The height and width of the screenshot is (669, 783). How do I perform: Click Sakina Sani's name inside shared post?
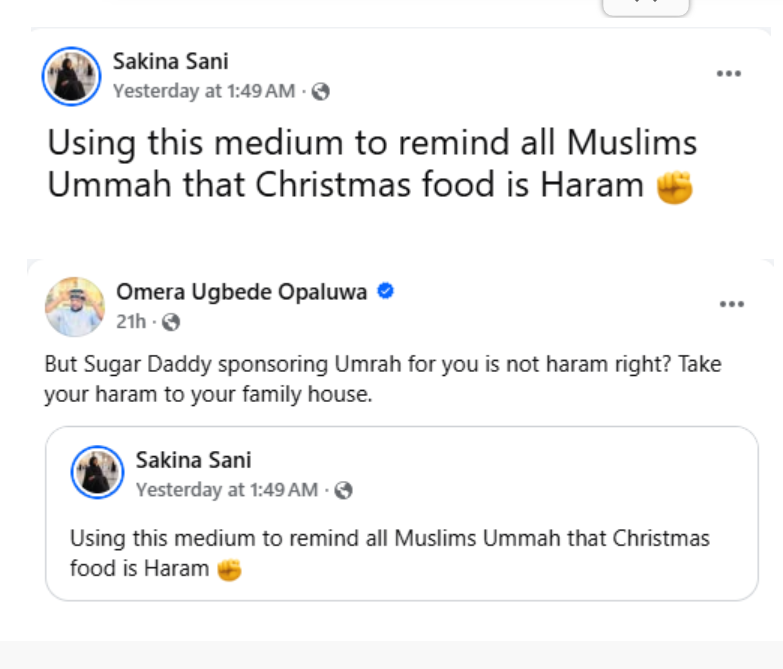(x=193, y=460)
